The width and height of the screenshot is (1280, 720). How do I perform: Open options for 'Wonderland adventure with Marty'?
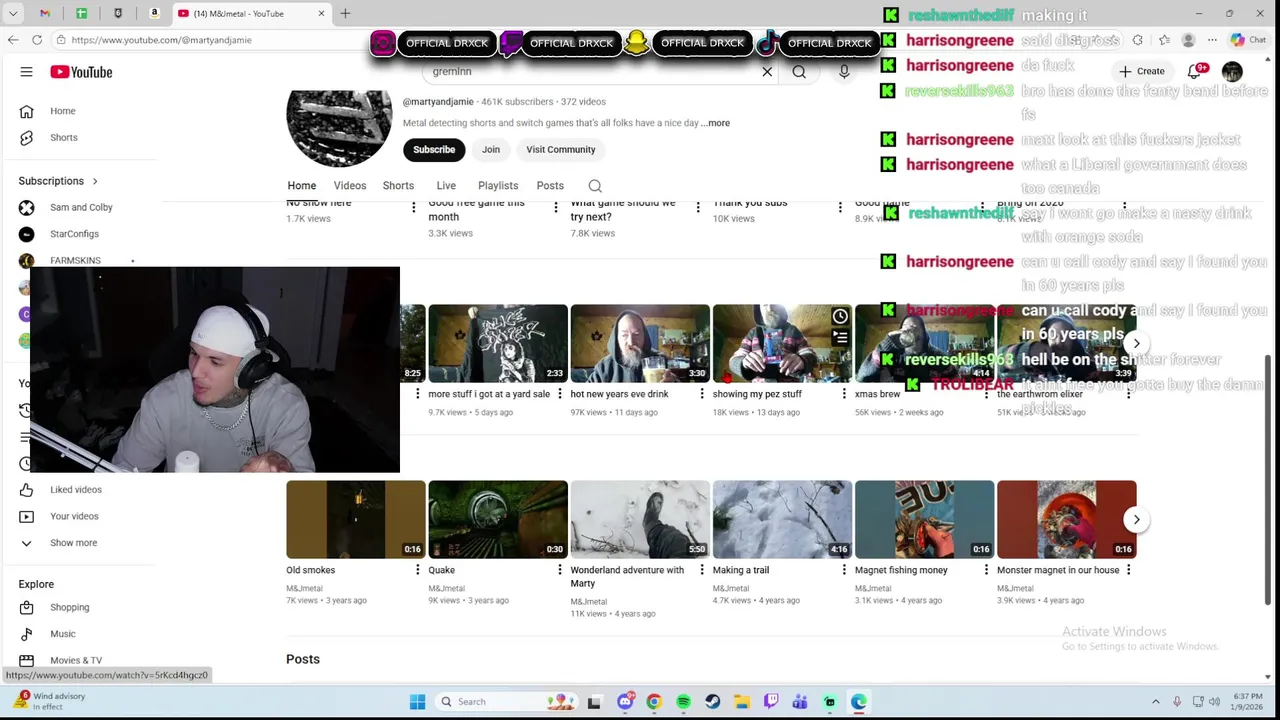coord(702,570)
